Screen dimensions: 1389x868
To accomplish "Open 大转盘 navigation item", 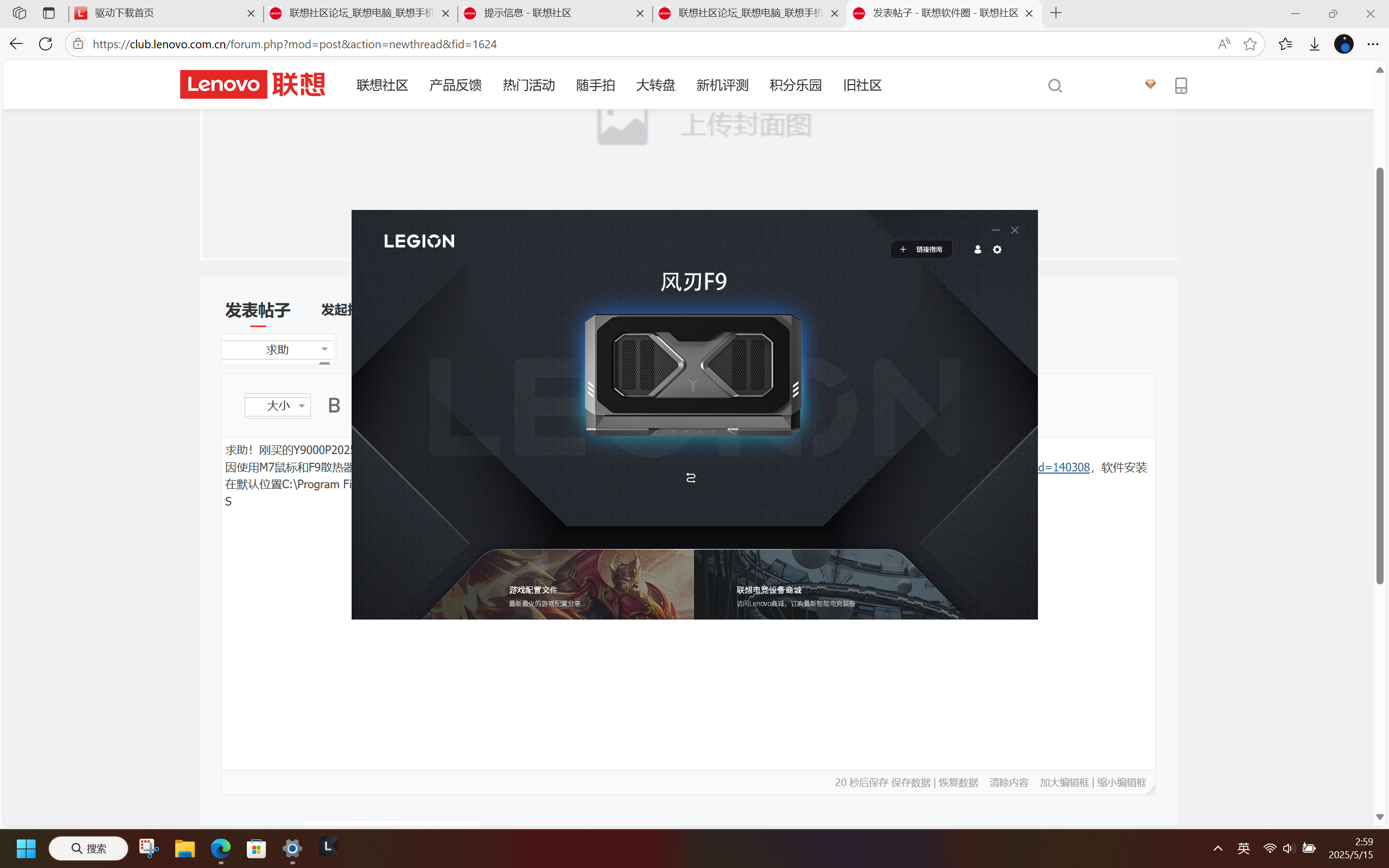I will coord(655,86).
